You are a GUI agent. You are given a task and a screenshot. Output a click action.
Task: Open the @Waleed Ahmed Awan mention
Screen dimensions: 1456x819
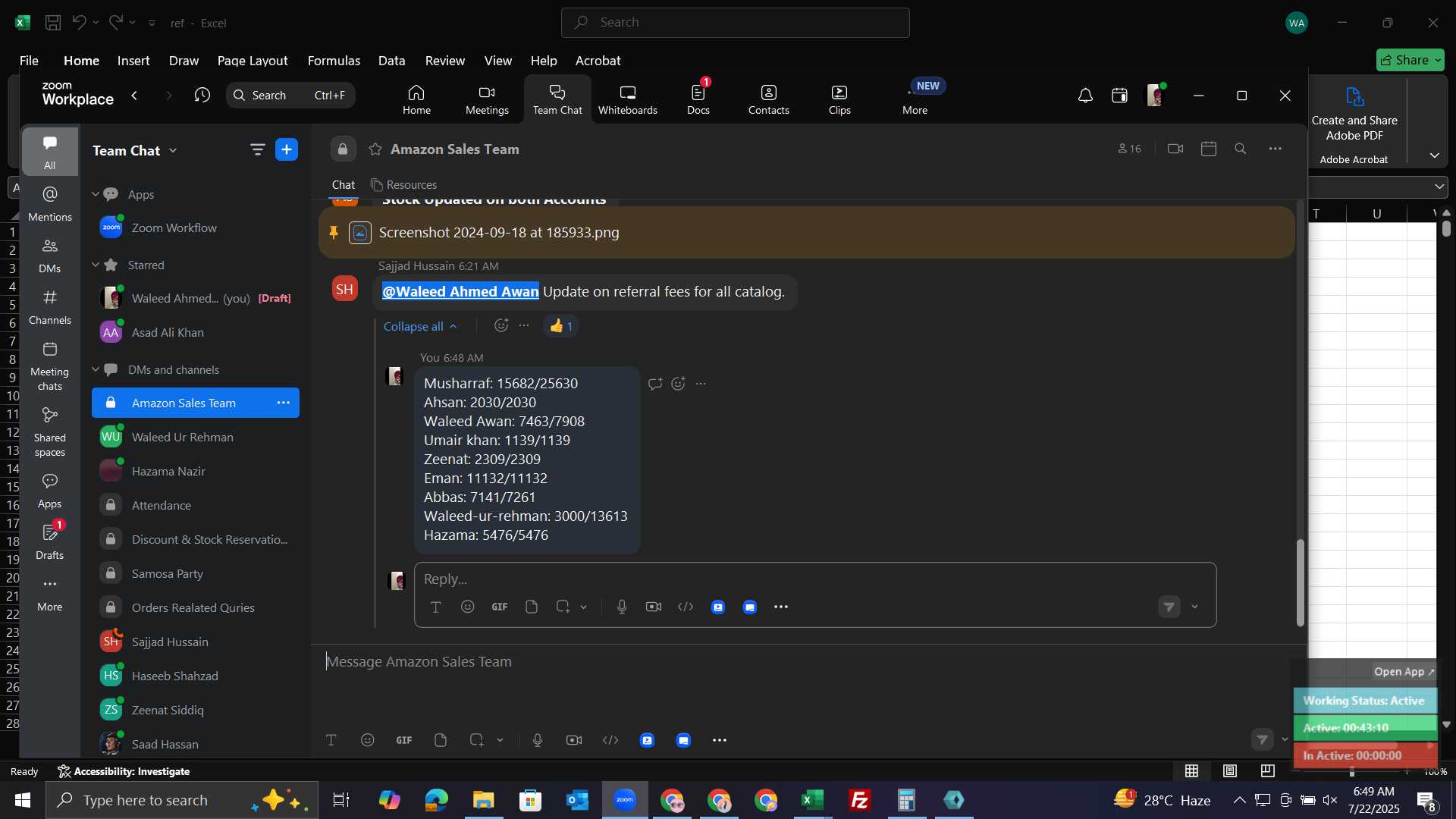(x=460, y=292)
